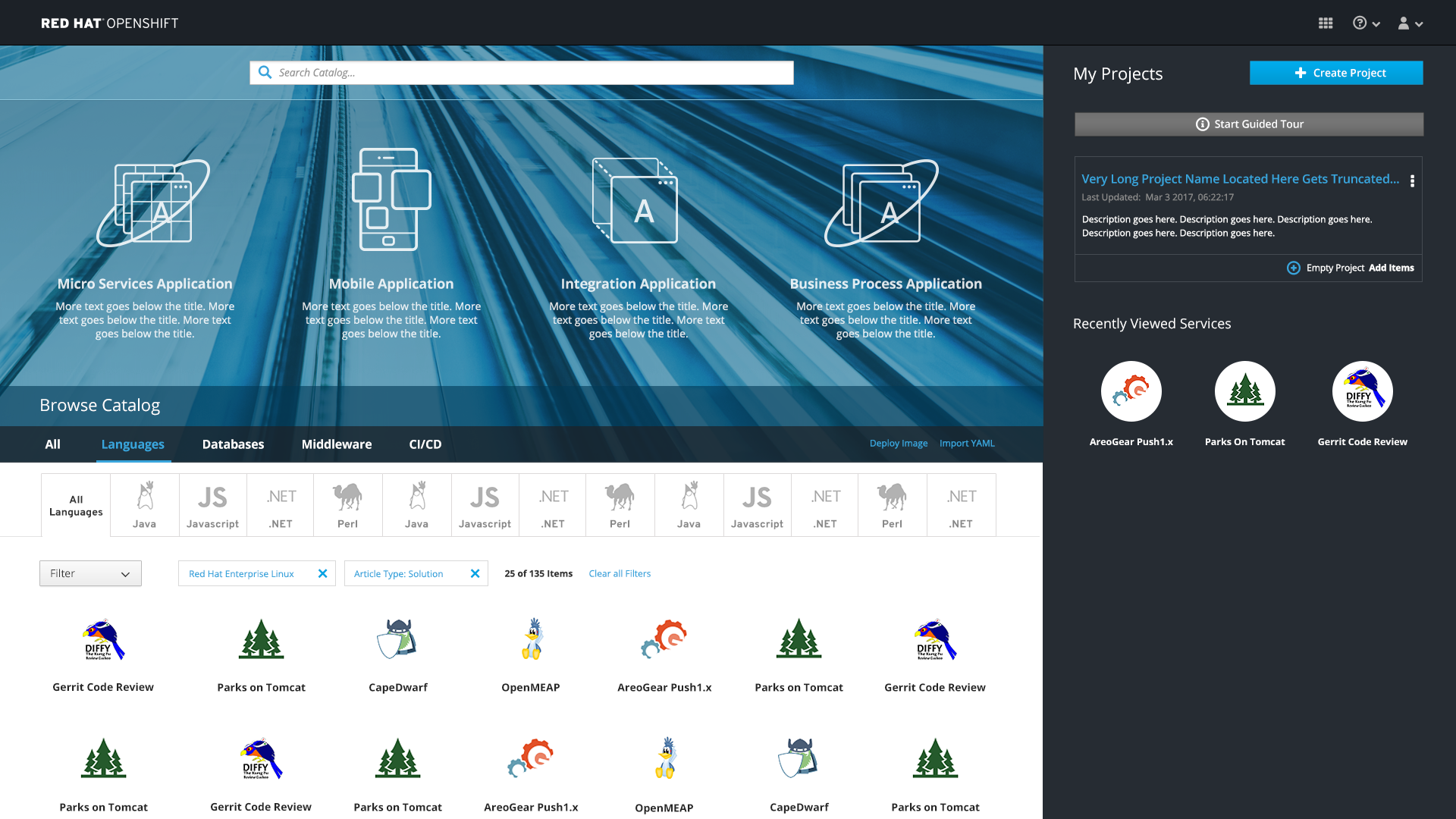The width and height of the screenshot is (1456, 819).
Task: Open the Filter dropdown
Action: tap(90, 573)
